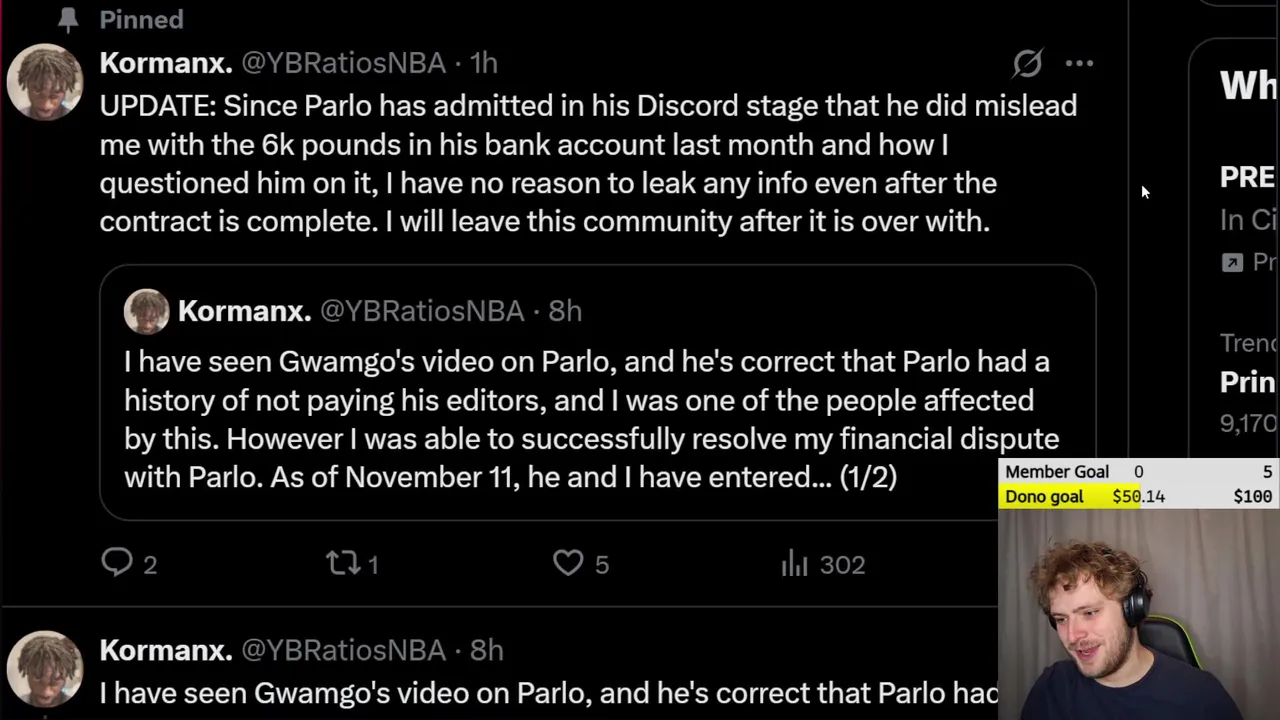Click the reply icon on pinned post
Viewport: 1280px width, 720px height.
(x=117, y=563)
